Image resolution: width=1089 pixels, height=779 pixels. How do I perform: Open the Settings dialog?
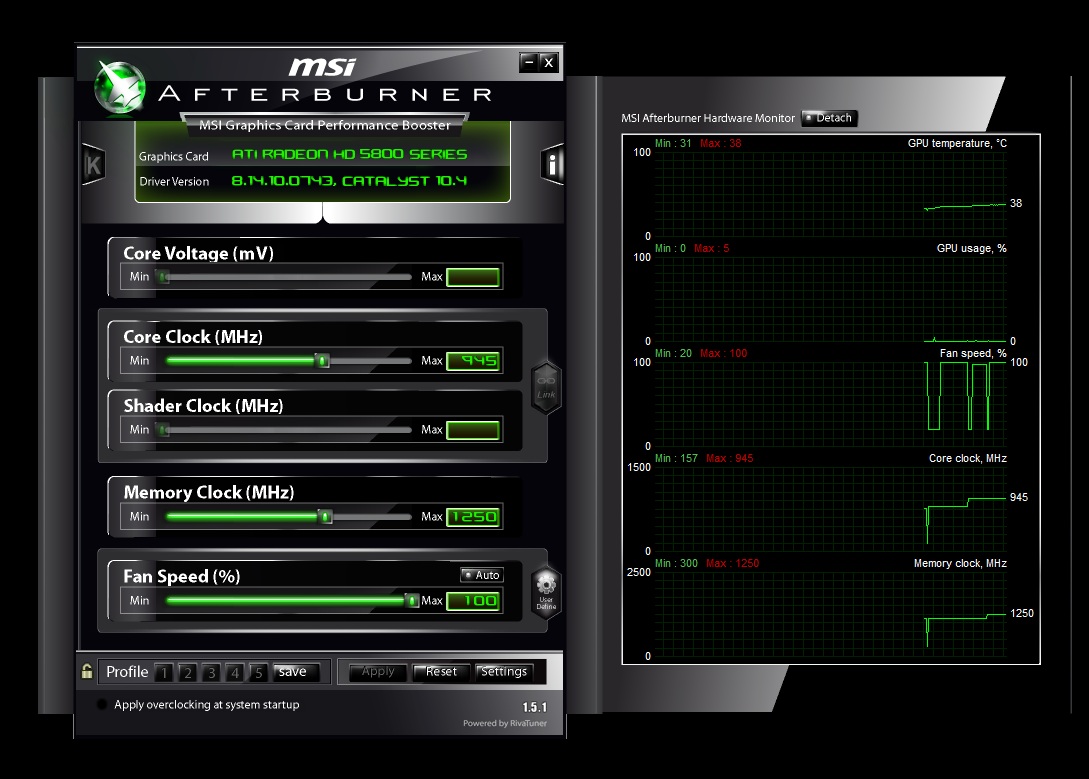504,672
